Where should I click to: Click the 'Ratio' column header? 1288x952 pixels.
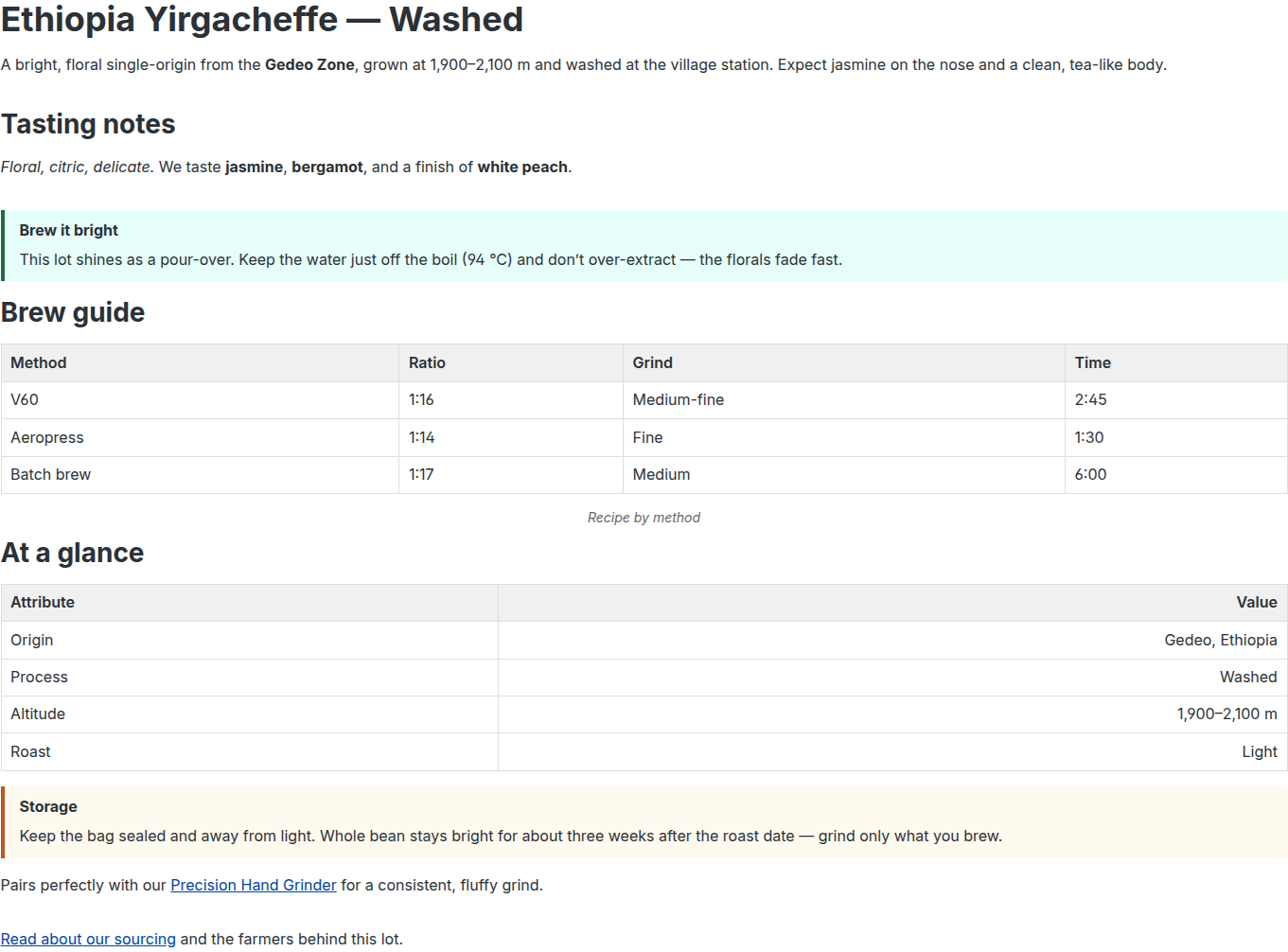[511, 362]
